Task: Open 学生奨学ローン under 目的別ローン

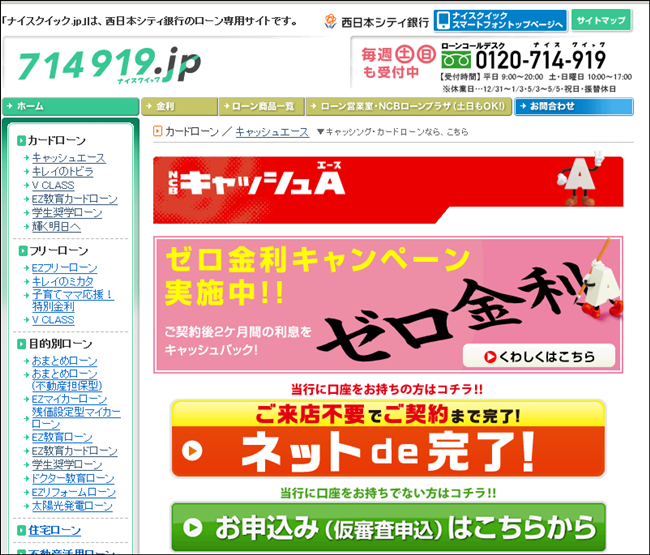Action: click(x=67, y=465)
